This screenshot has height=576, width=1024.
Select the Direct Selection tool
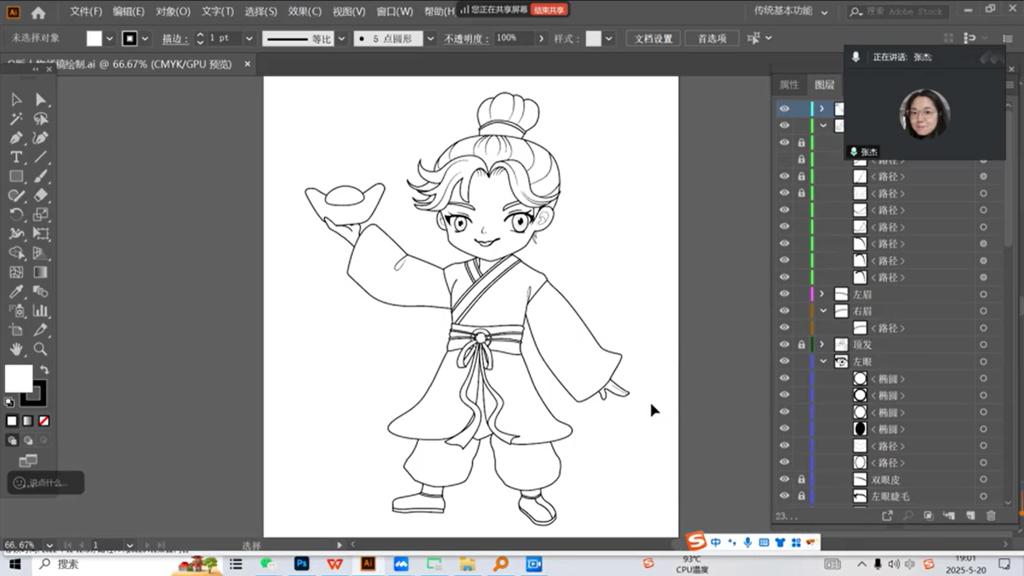click(x=41, y=99)
